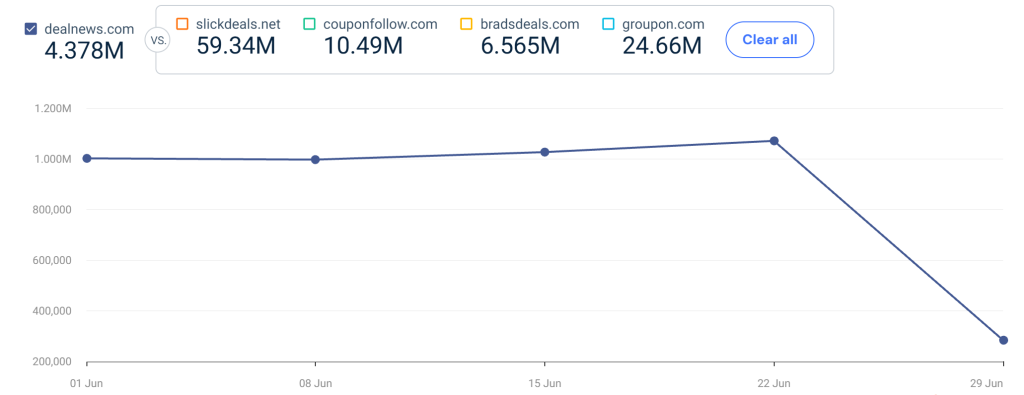This screenshot has width=1024, height=395.
Task: Click the 01 Jun date label
Action: (86, 383)
